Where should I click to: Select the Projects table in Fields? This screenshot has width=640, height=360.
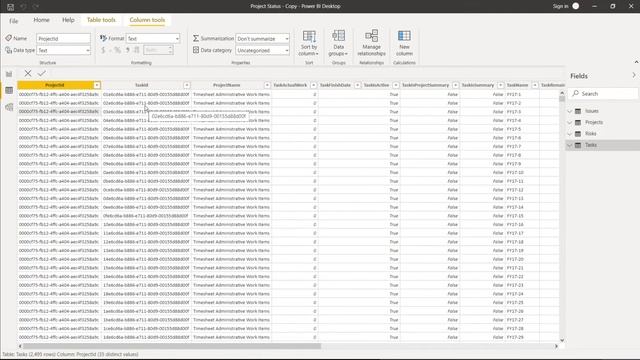click(x=593, y=122)
